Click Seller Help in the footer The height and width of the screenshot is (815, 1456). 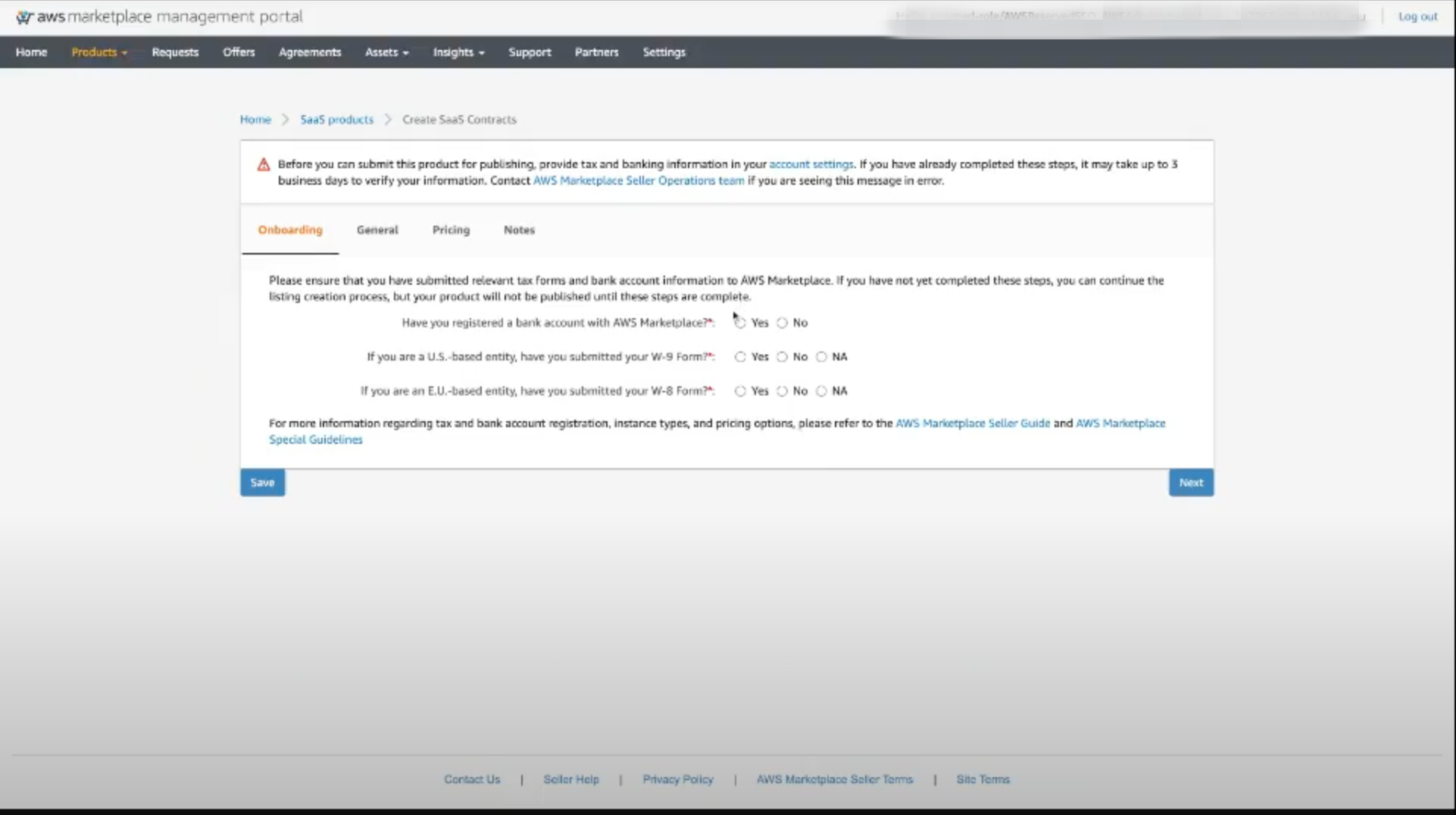[x=571, y=779]
